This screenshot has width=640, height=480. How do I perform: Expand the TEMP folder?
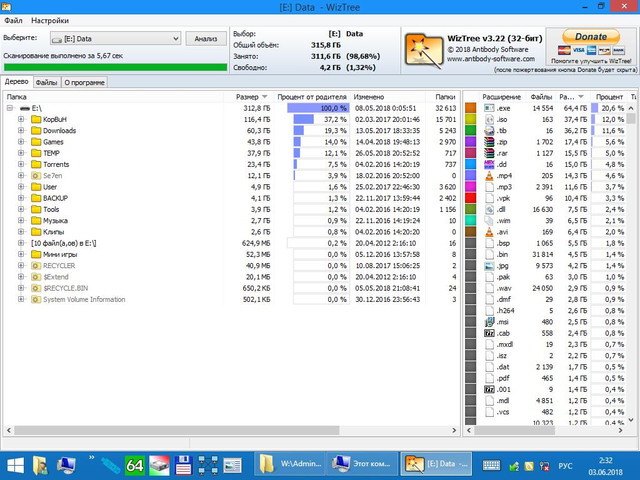tap(21, 153)
